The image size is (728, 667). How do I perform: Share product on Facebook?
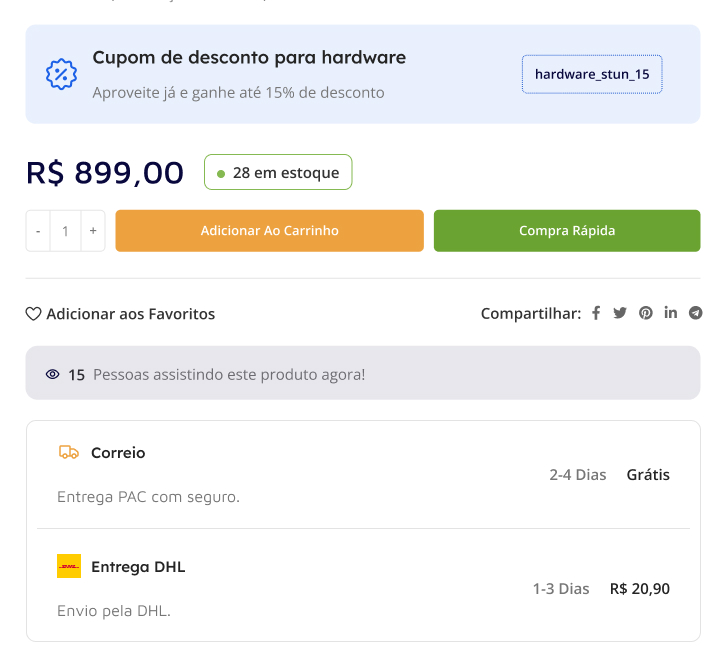(x=596, y=313)
